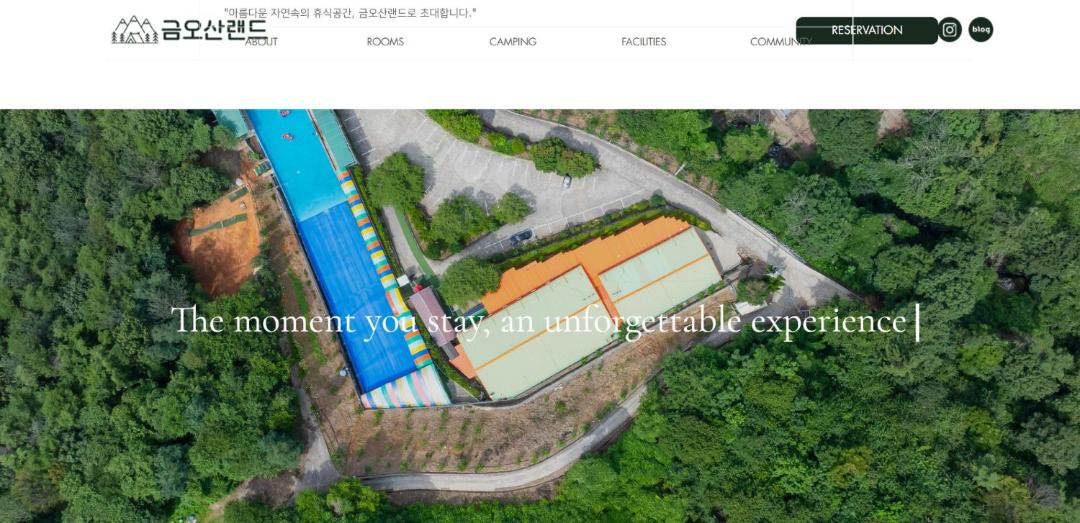Viewport: 1080px width, 523px height.
Task: Go to the FACILITIES menu
Action: click(x=643, y=42)
